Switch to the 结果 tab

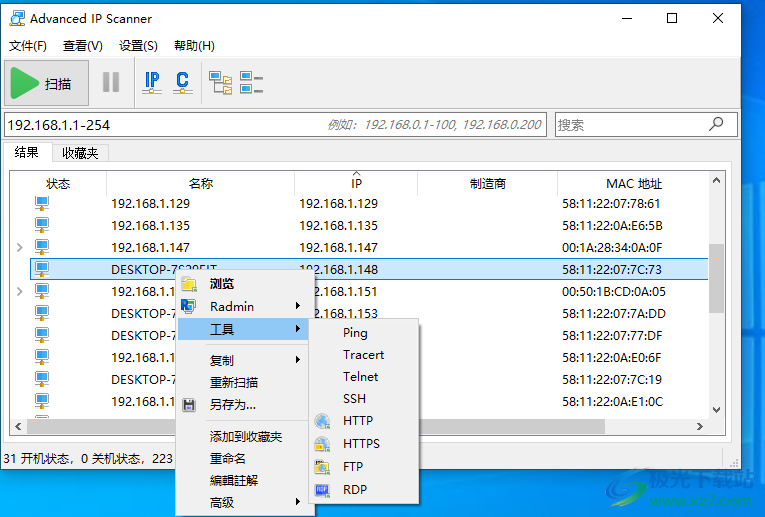pos(27,153)
